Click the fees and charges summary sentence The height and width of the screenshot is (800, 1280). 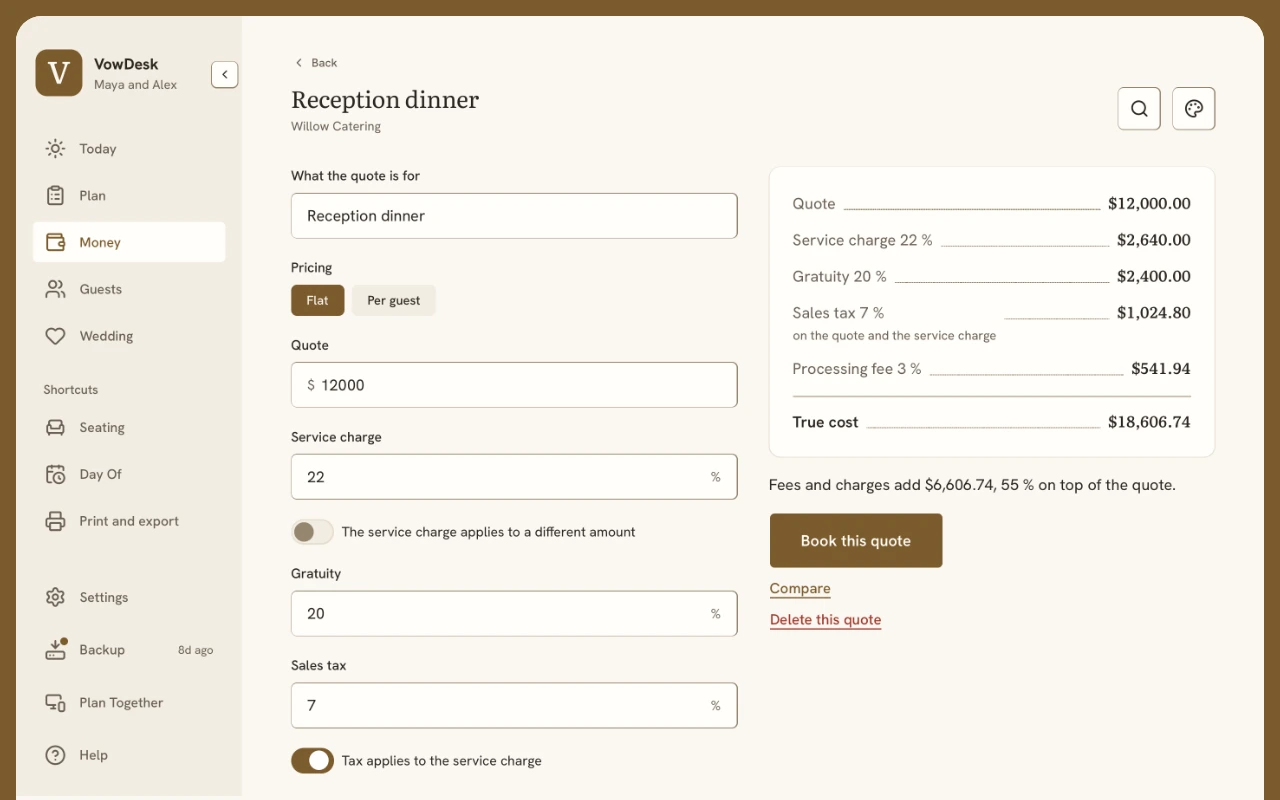coord(972,485)
